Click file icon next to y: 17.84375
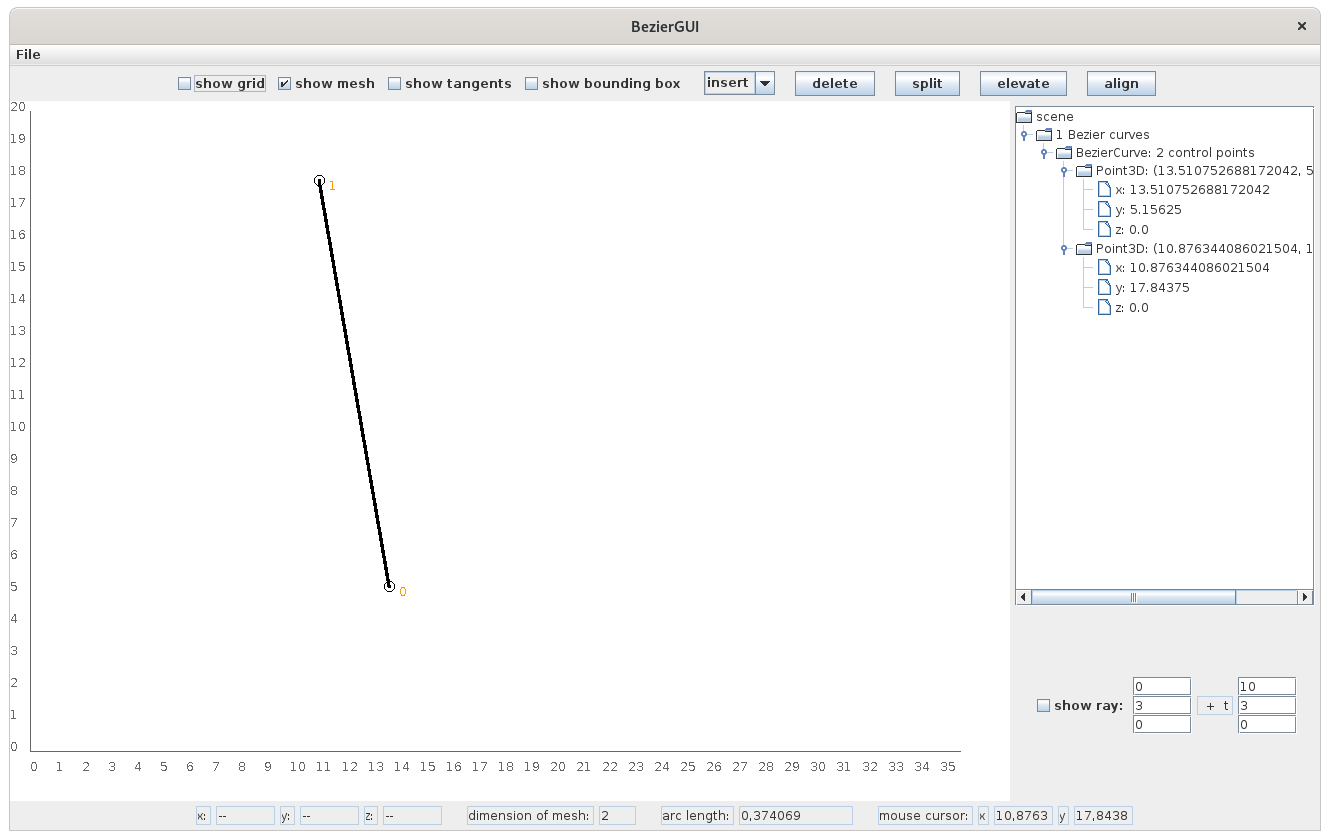This screenshot has width=1330, height=840. point(1104,288)
